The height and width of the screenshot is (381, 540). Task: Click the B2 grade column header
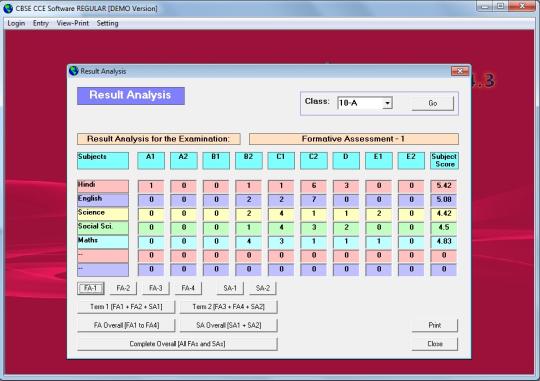point(249,161)
